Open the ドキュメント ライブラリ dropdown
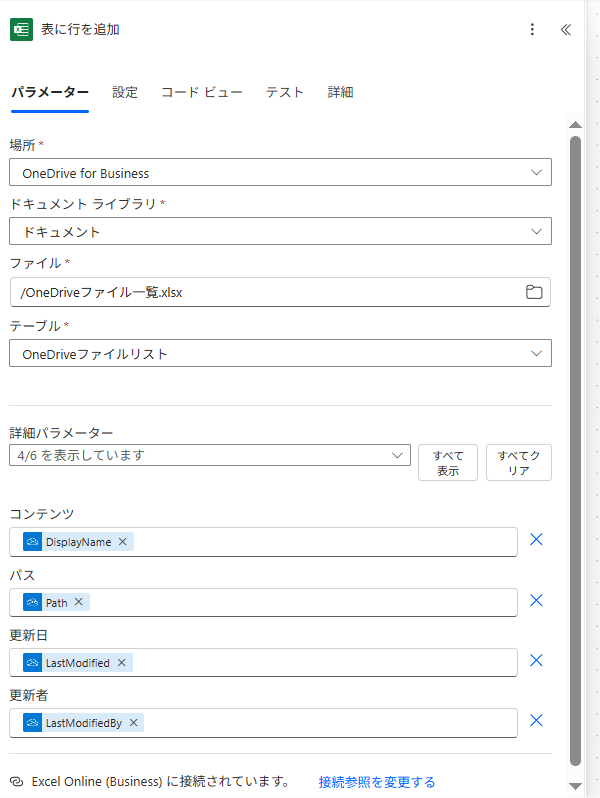Image resolution: width=600 pixels, height=798 pixels. click(280, 232)
